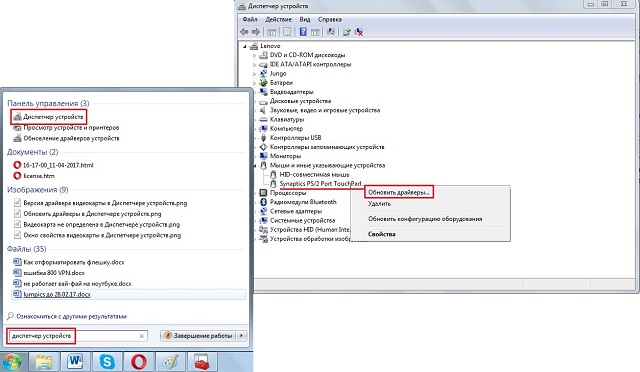Click the mouse icon of HID-совместимая мышь
The image size is (640, 372).
[x=273, y=174]
